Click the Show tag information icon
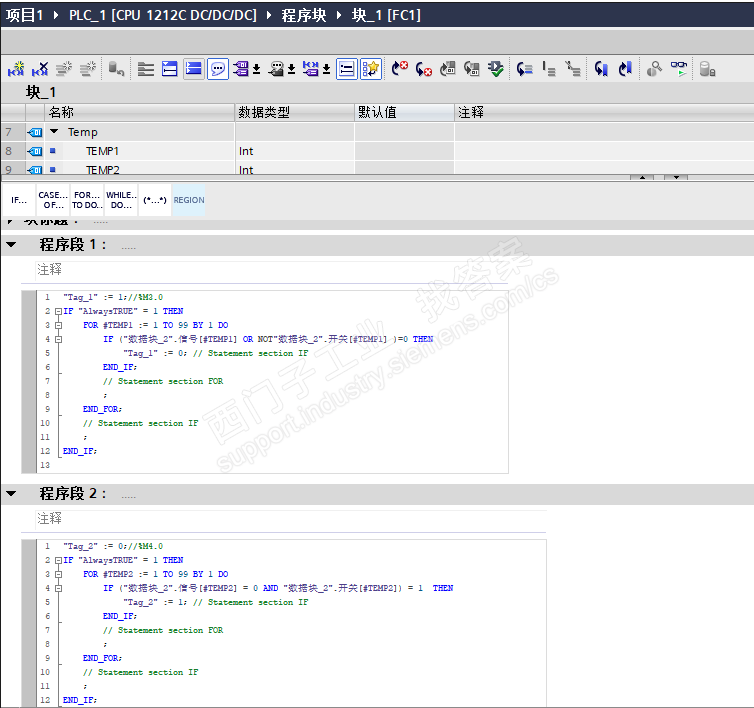 coord(276,69)
